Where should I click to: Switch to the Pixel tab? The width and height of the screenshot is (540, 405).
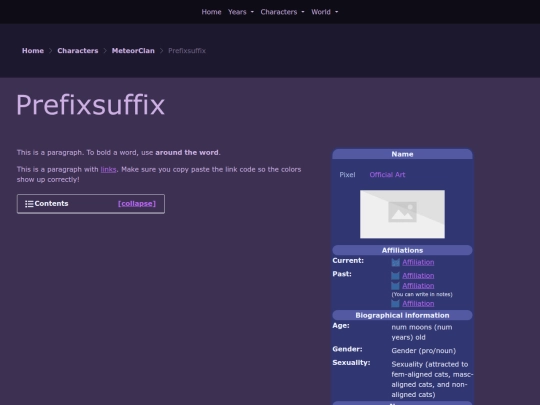tap(347, 175)
